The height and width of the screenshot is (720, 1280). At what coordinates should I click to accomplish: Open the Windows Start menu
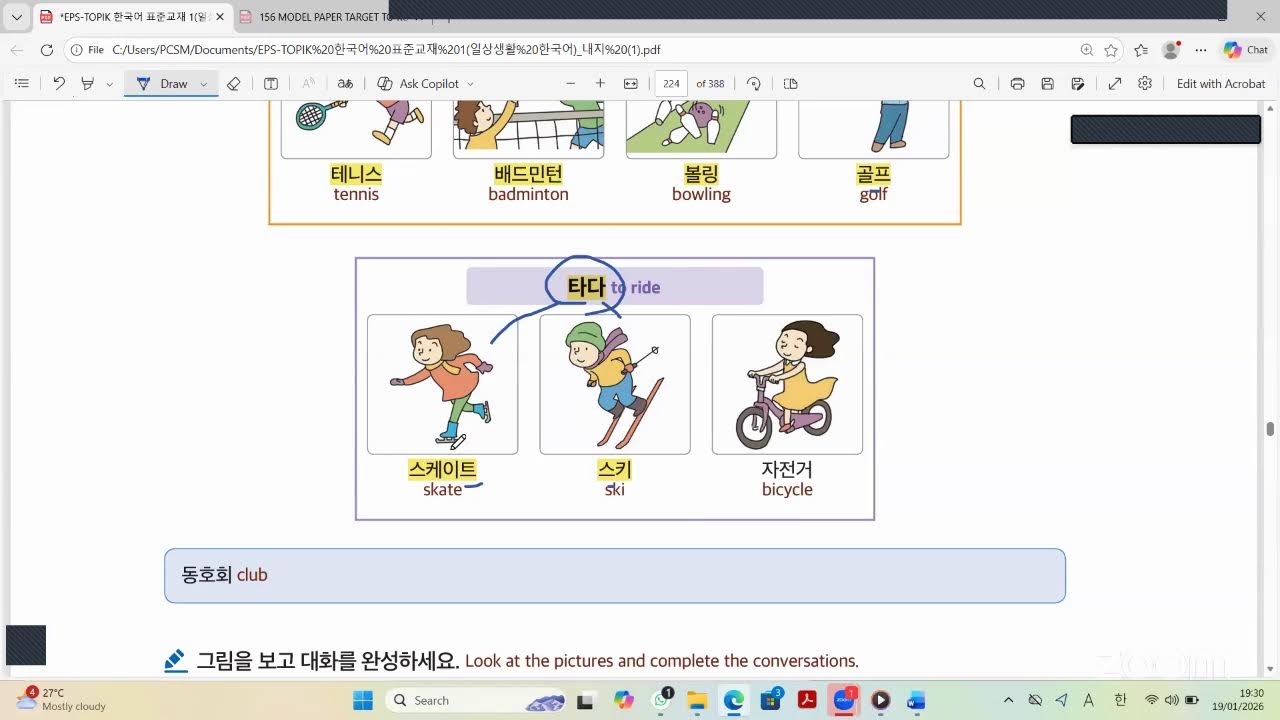pyautogui.click(x=363, y=700)
